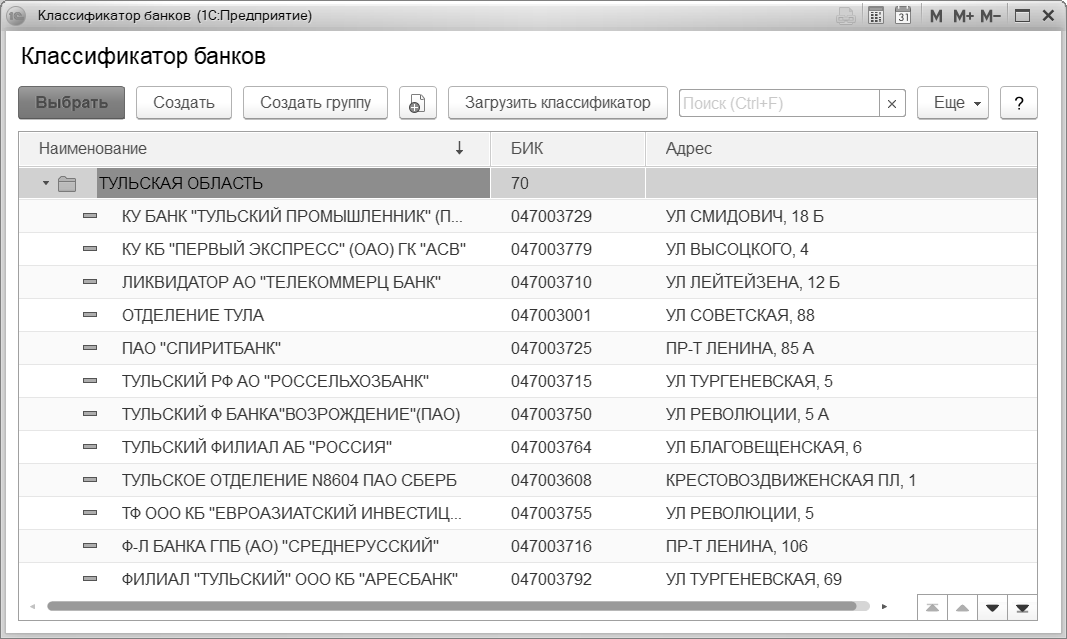Jump to last row arrow button
The image size is (1067, 639).
click(1022, 608)
